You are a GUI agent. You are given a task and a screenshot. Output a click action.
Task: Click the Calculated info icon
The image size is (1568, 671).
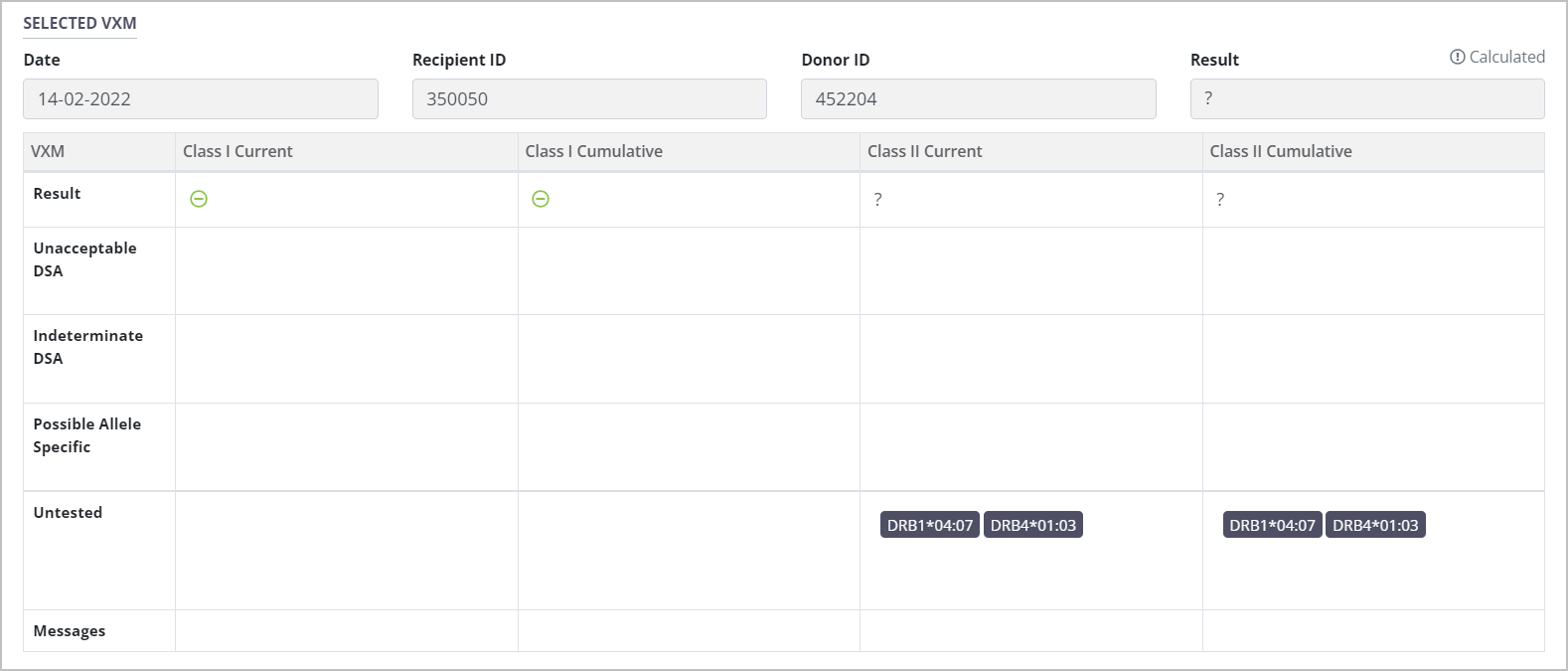(1457, 58)
